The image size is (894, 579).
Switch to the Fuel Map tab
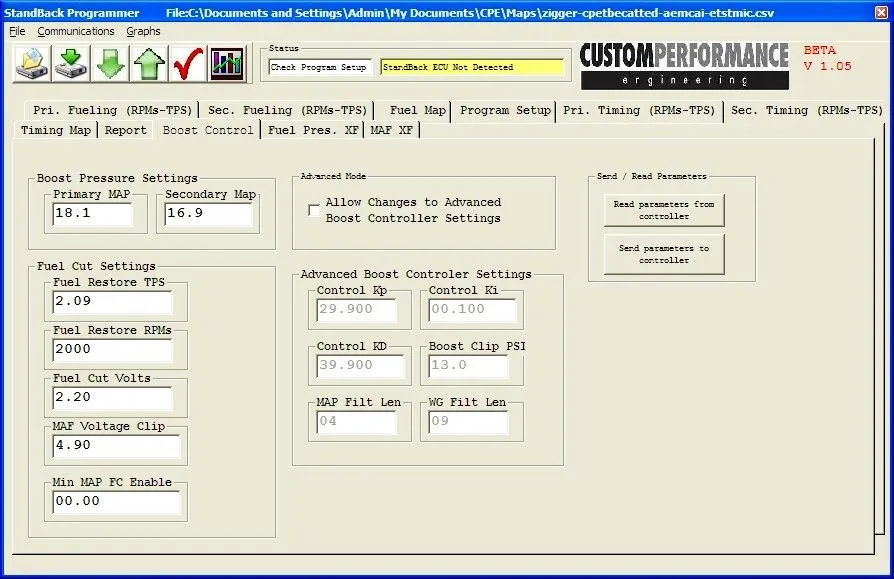pos(418,110)
